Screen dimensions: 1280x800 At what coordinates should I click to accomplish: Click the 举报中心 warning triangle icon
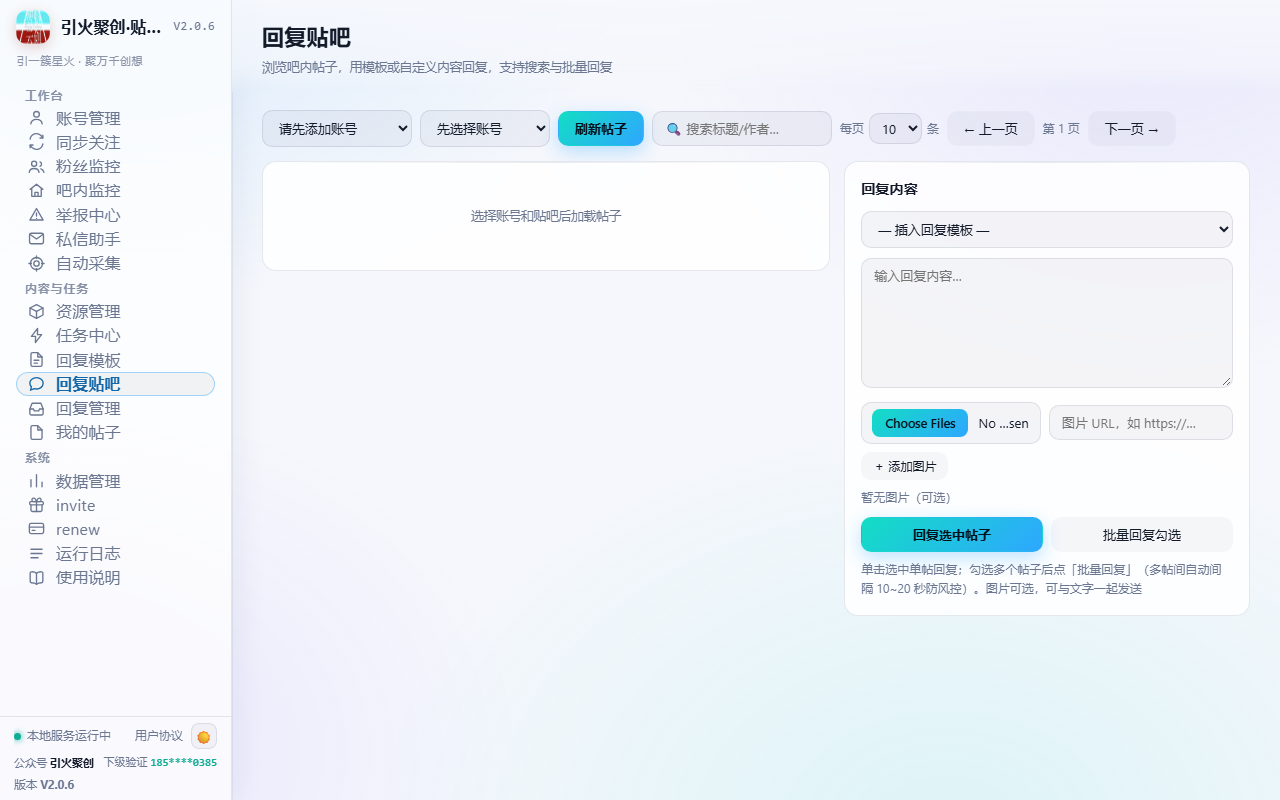click(x=37, y=215)
